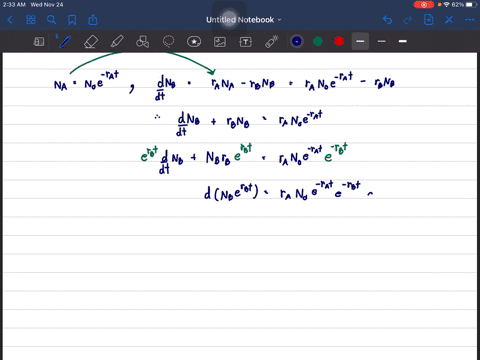Select the selected medium stroke thickness

point(360,41)
